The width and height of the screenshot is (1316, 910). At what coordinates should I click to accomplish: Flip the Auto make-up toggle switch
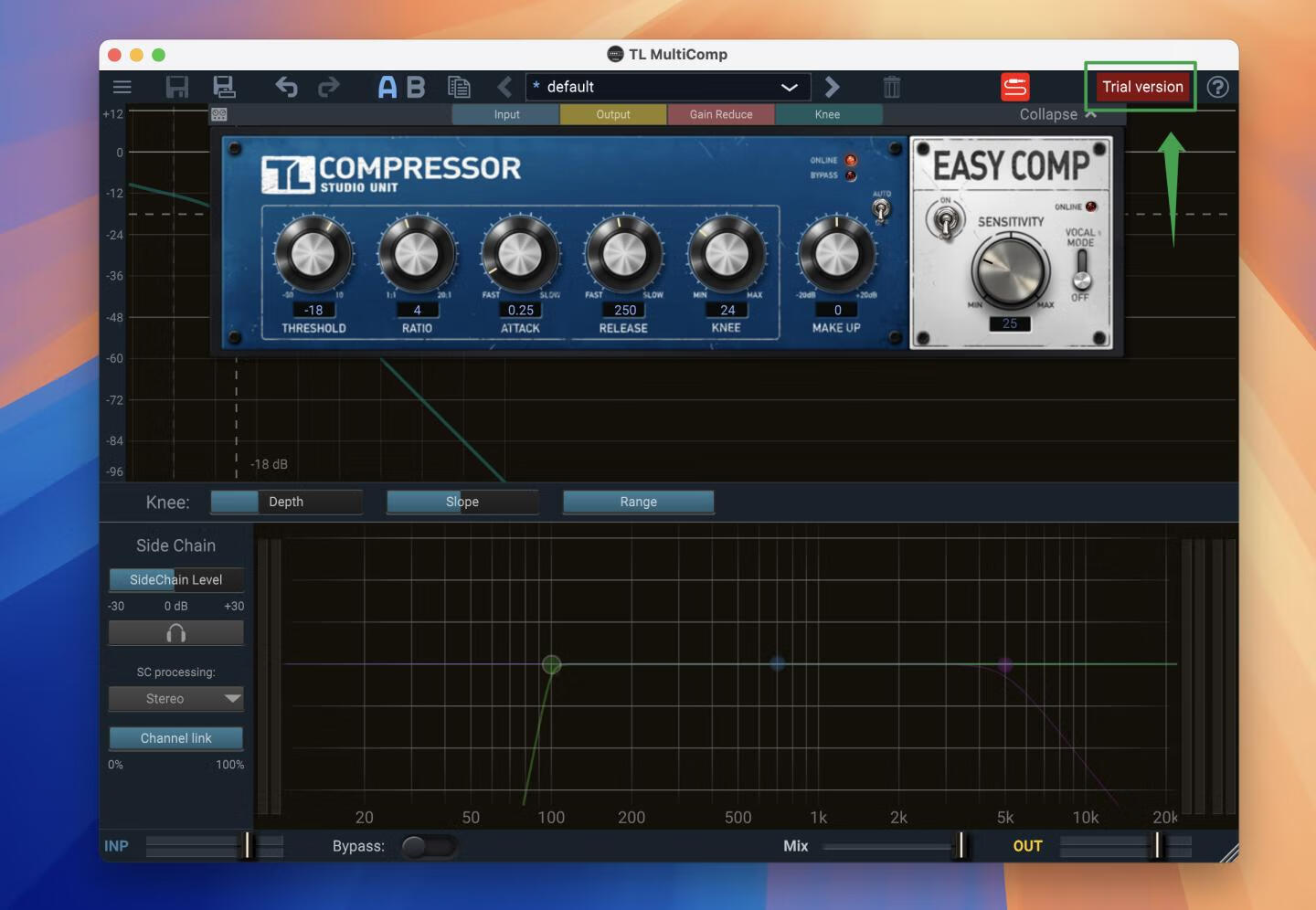click(x=881, y=210)
